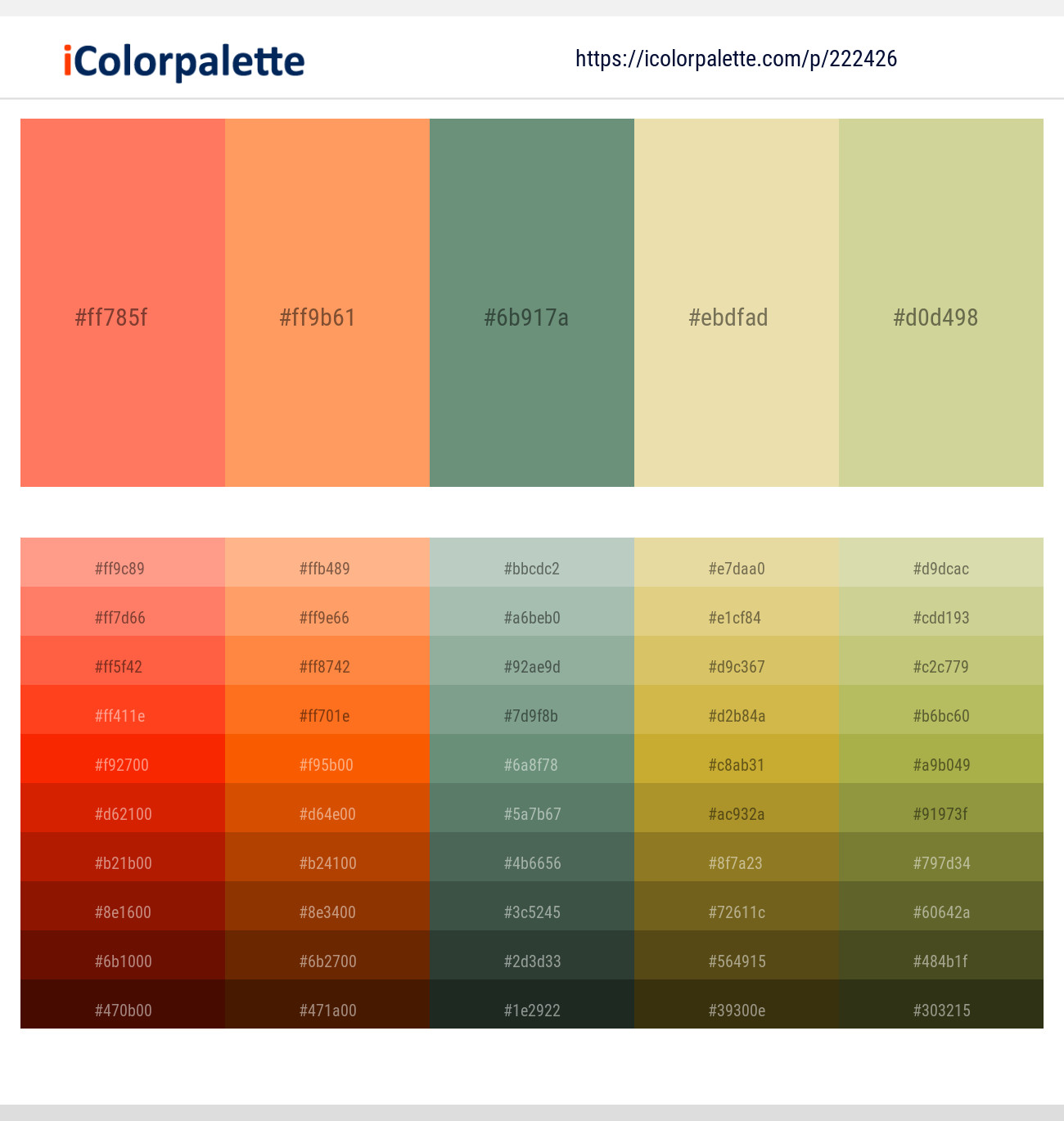Image resolution: width=1064 pixels, height=1121 pixels.
Task: Pick the #303215 deep olive shade
Action: tap(941, 1010)
